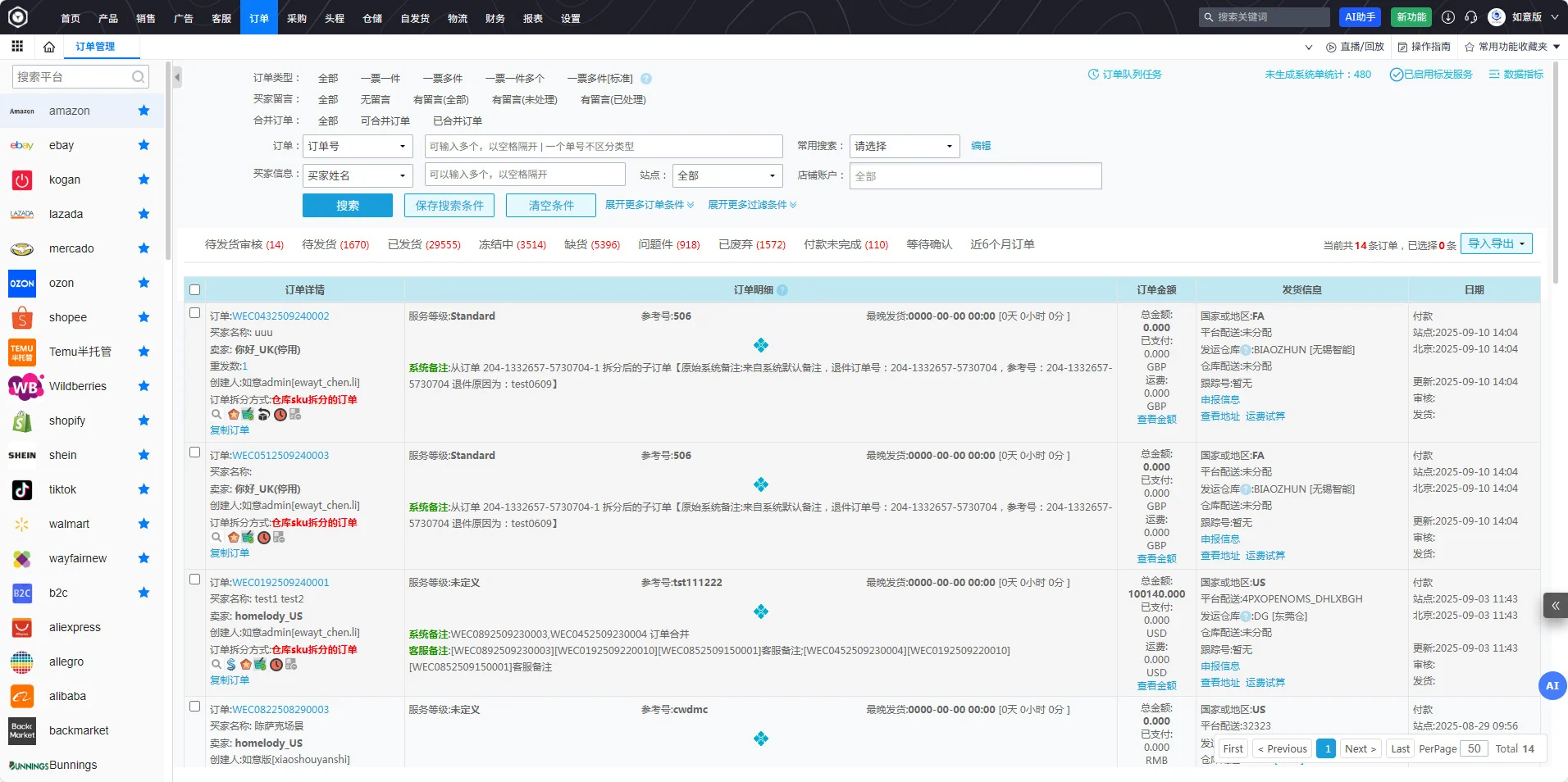This screenshot has height=782, width=1568.
Task: Collapse the platform sidebar with arrow
Action: (177, 77)
